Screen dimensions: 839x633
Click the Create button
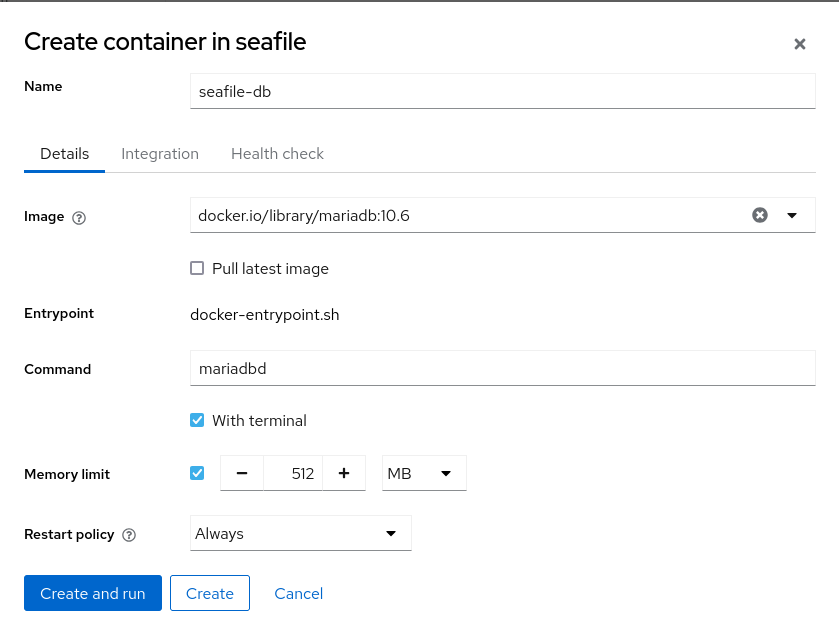(x=210, y=593)
